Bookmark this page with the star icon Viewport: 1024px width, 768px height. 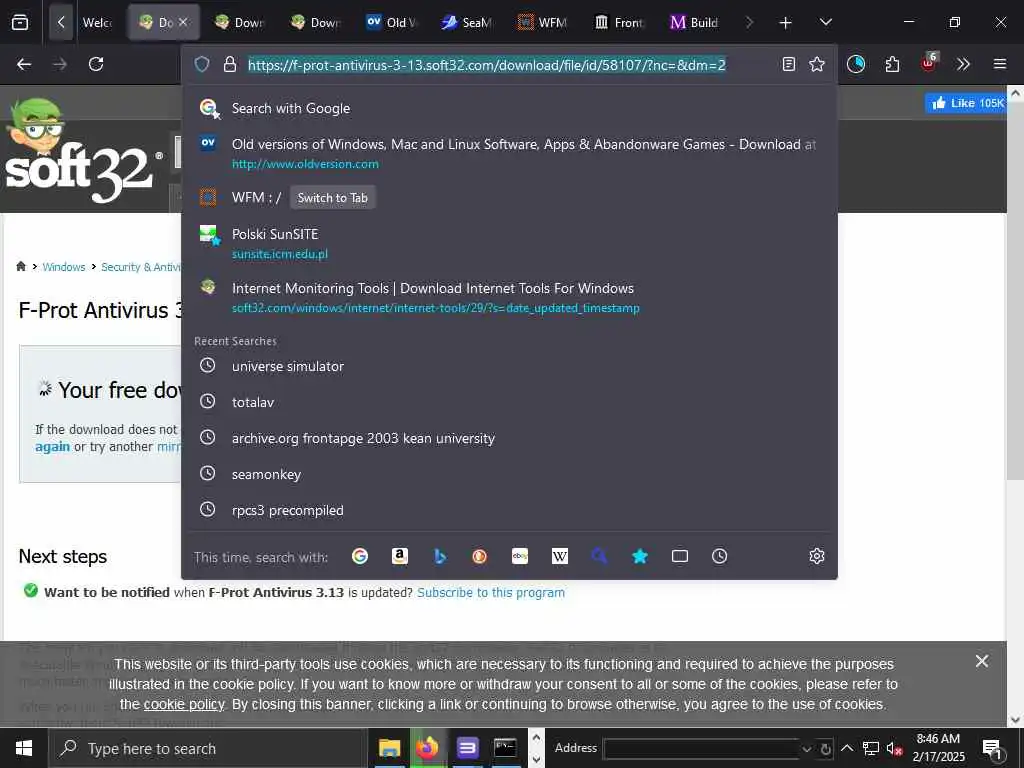pyautogui.click(x=817, y=64)
